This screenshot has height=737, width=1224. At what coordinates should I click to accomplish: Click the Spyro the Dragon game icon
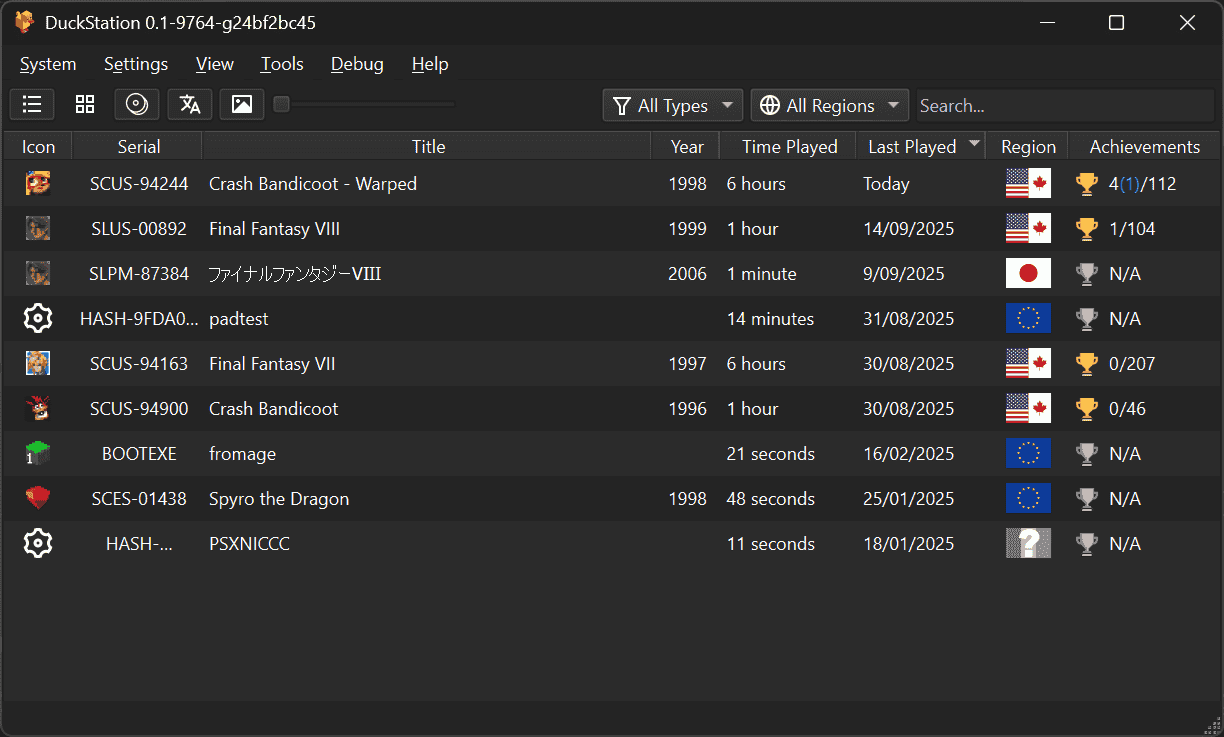(x=38, y=498)
